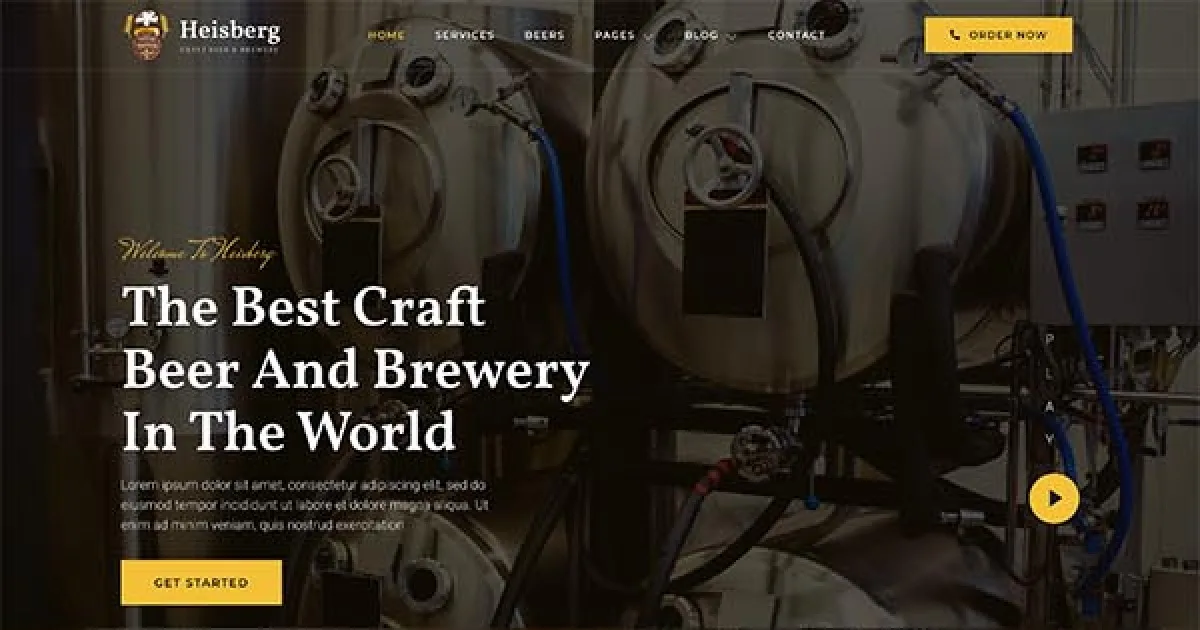Open the Blog menu item
Screen dimensions: 1200x630
click(x=701, y=35)
